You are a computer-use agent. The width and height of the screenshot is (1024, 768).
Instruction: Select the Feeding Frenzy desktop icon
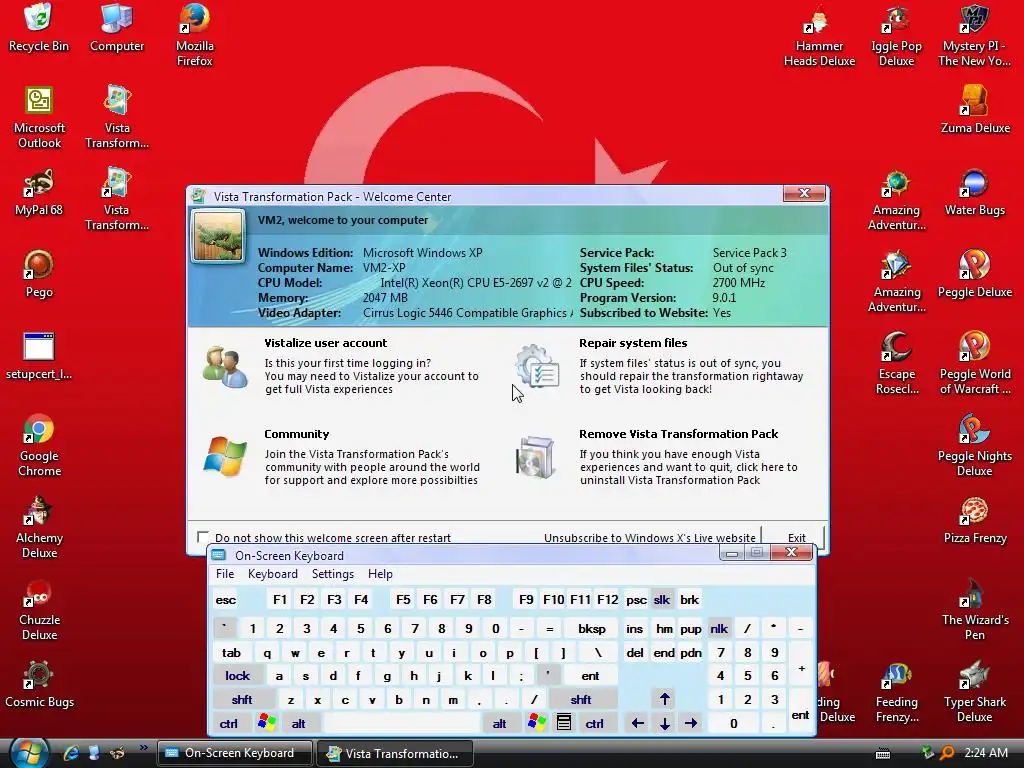pyautogui.click(x=897, y=691)
